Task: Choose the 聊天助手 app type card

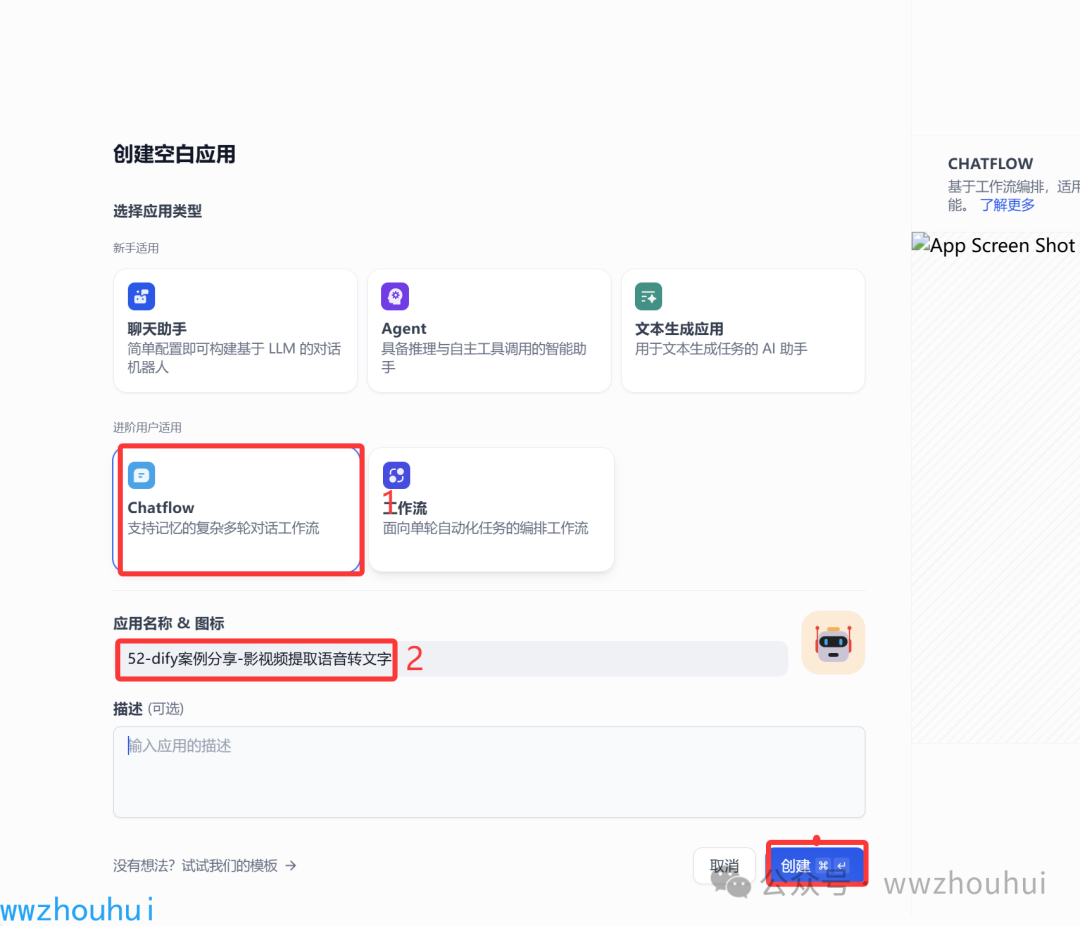Action: point(236,331)
